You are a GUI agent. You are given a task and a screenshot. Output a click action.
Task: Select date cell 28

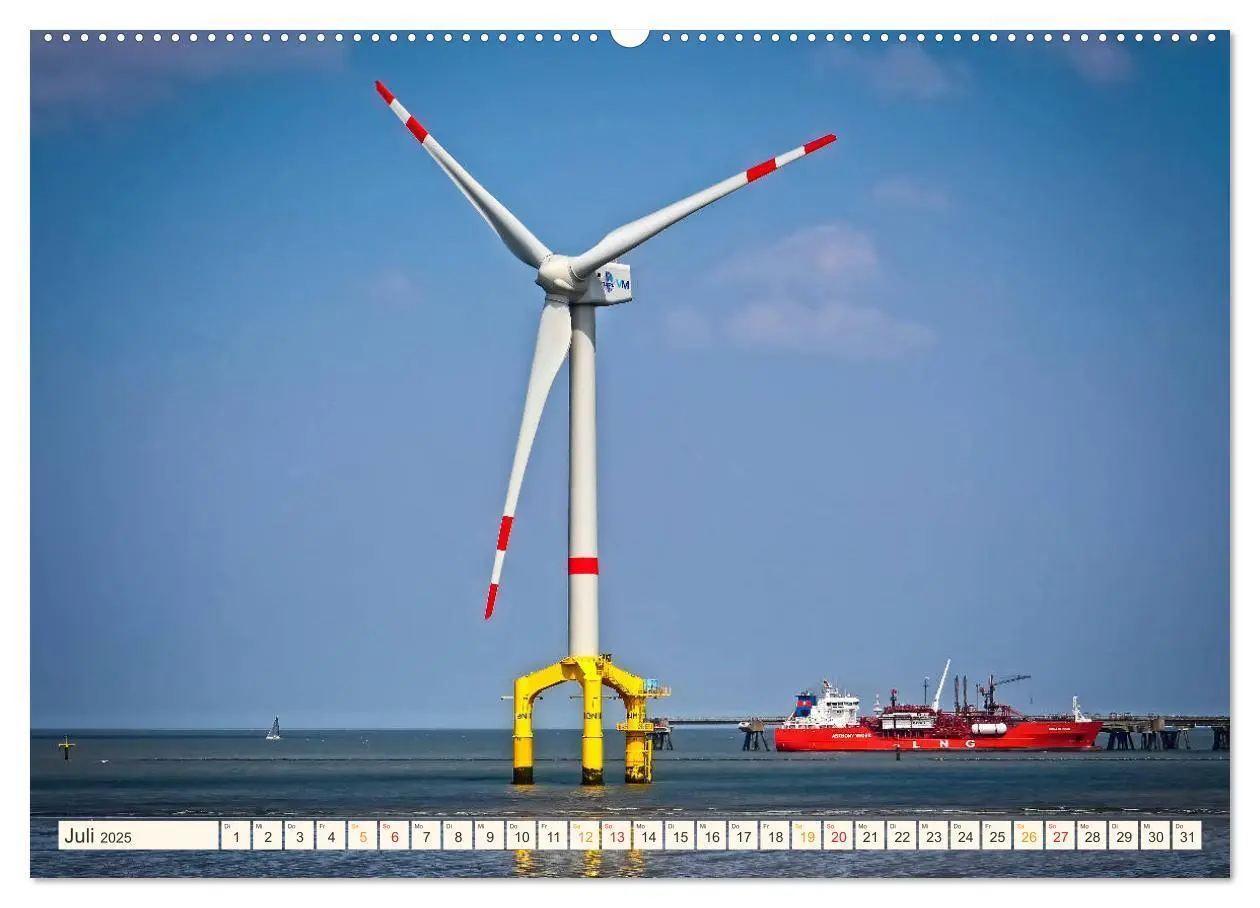point(1091,836)
